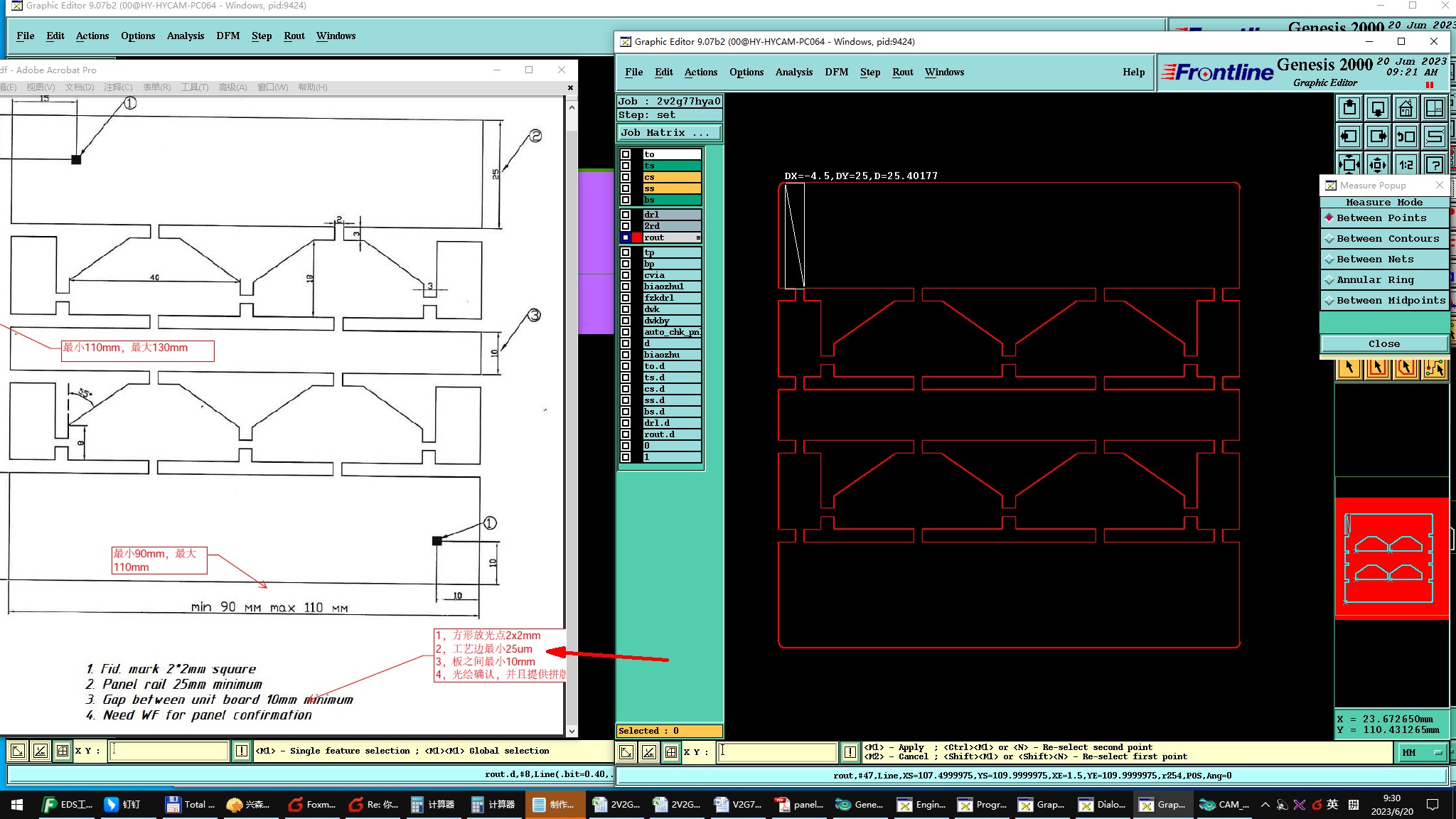Select Between Midpoints measure mode
This screenshot has width=1456, height=819.
(x=1384, y=301)
